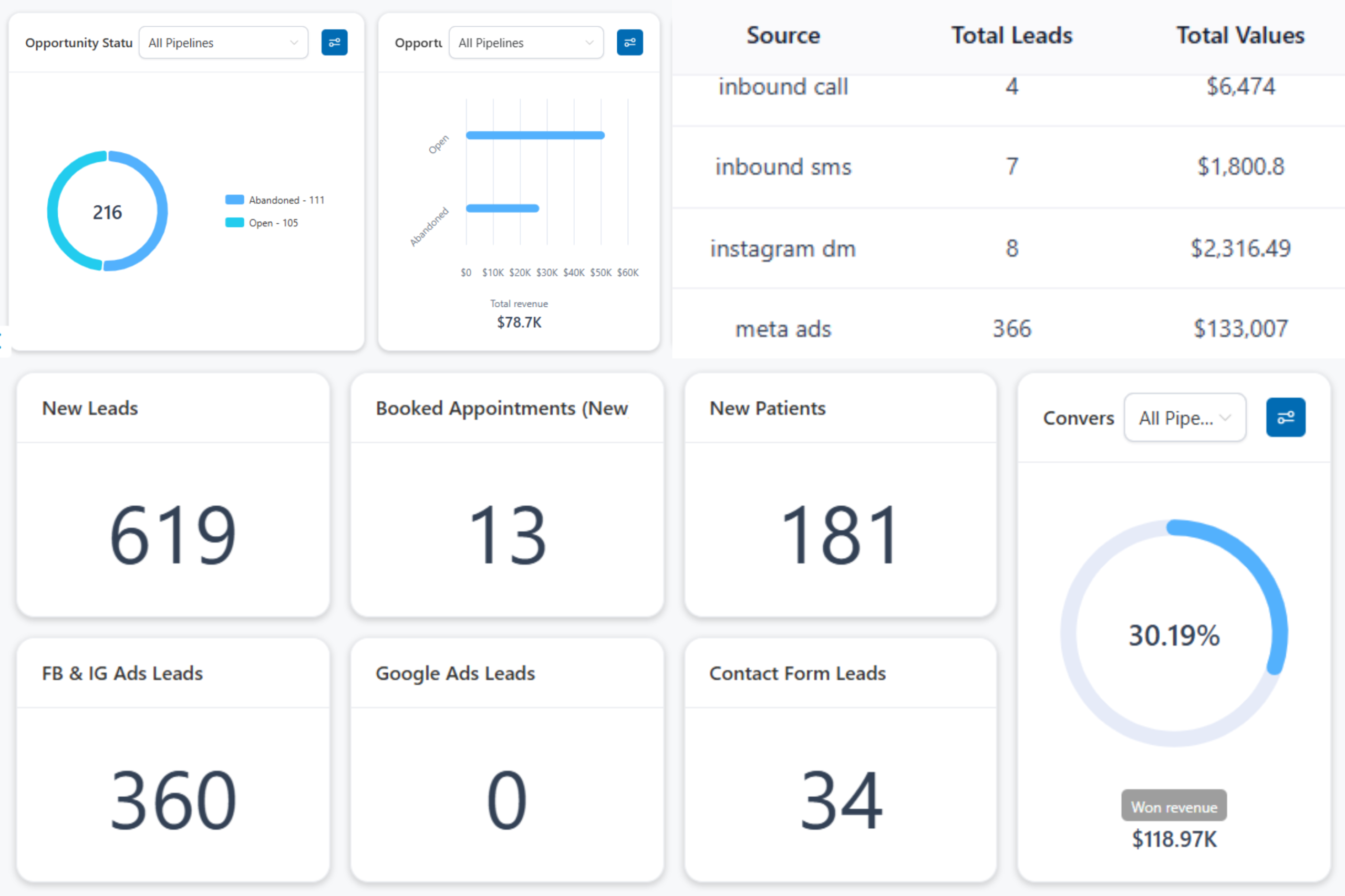1345x896 pixels.
Task: Click Contact Form Leads title
Action: coord(798,673)
